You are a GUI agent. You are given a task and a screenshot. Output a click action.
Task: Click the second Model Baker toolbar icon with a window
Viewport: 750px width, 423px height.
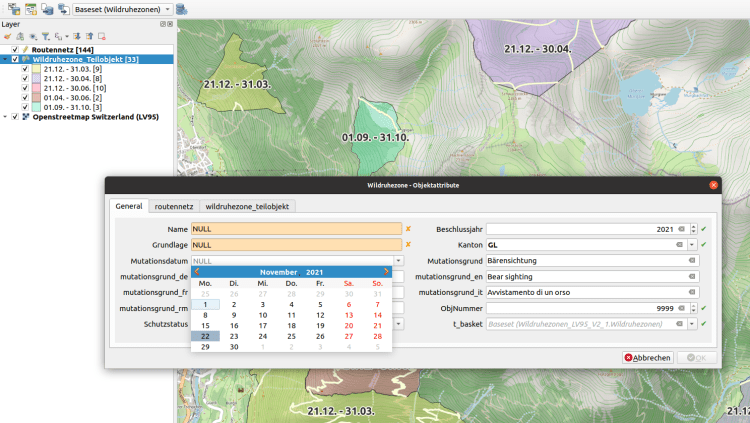tap(31, 9)
